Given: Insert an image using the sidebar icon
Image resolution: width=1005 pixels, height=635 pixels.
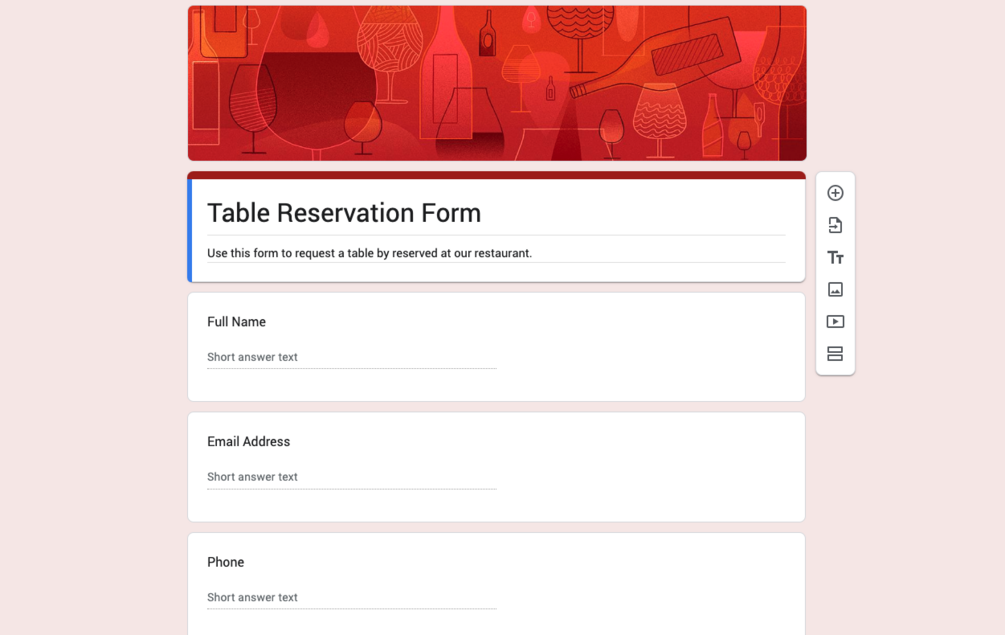Looking at the screenshot, I should pos(835,290).
